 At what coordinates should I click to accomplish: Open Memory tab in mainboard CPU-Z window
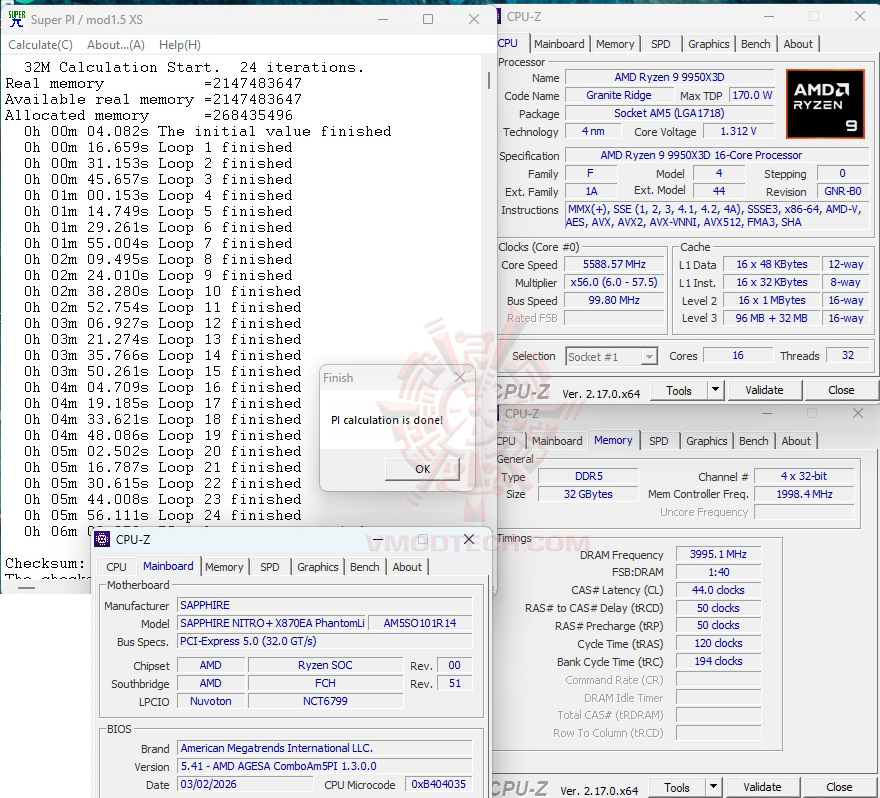pos(224,567)
